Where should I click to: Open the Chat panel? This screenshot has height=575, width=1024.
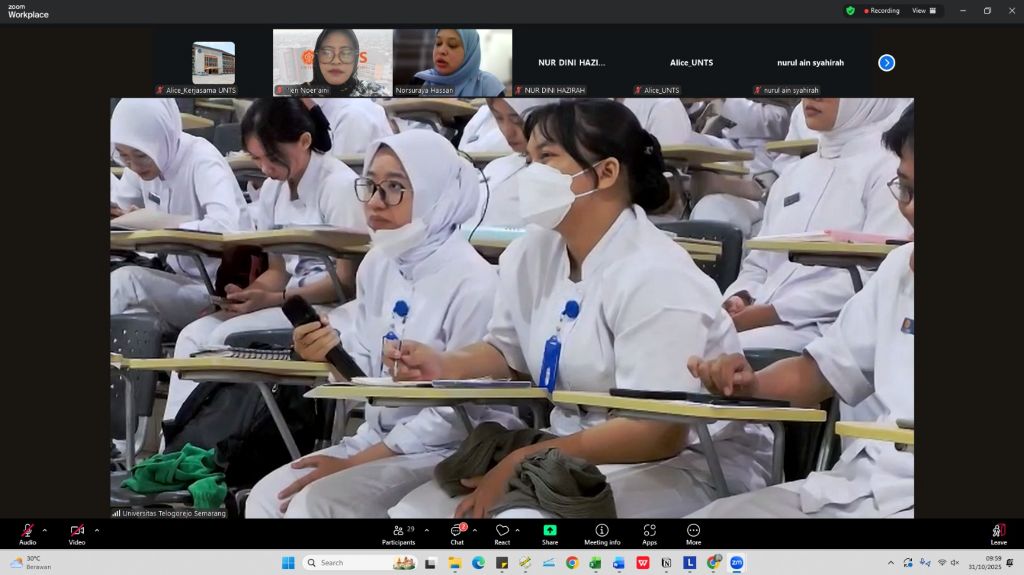457,532
